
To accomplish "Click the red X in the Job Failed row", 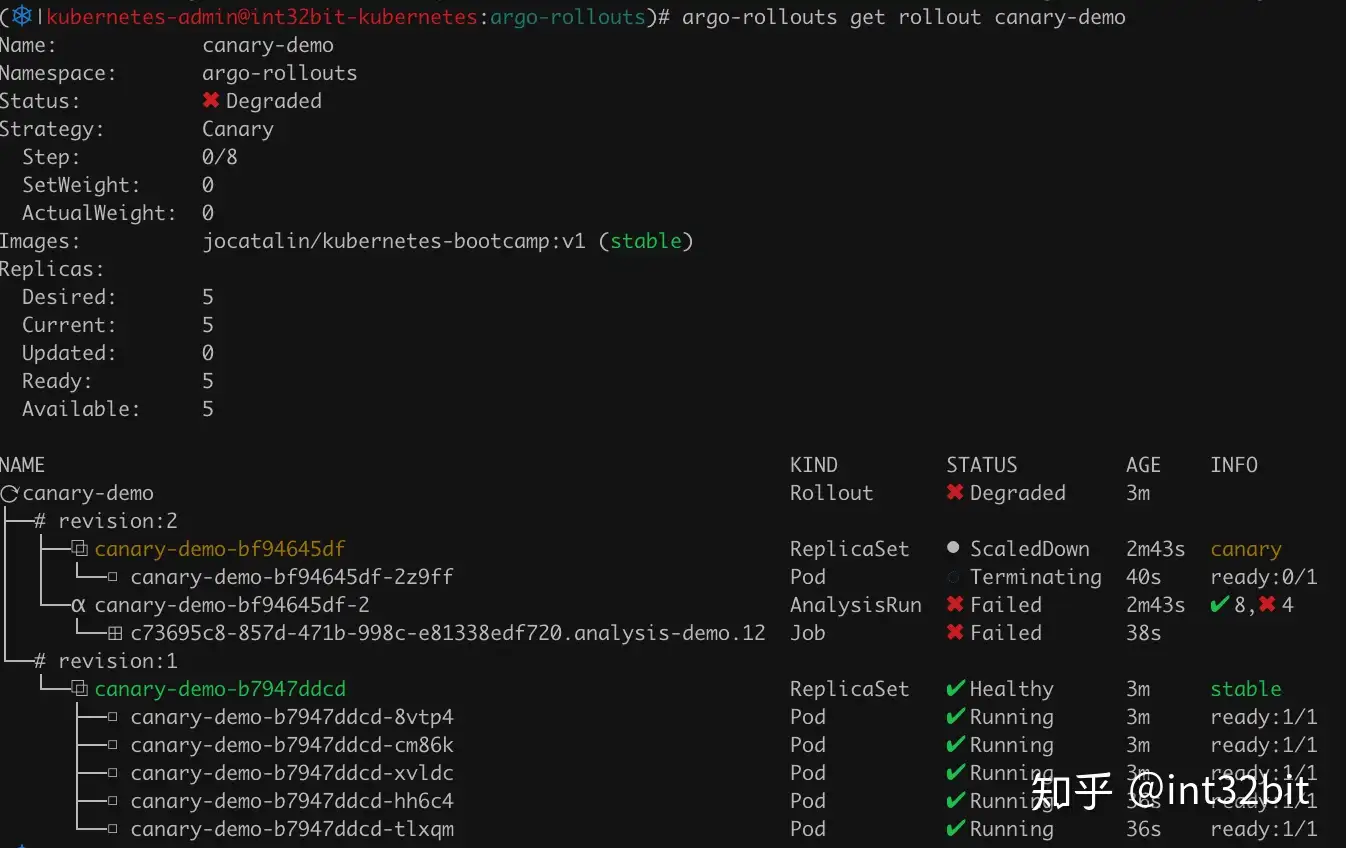I will pos(955,633).
